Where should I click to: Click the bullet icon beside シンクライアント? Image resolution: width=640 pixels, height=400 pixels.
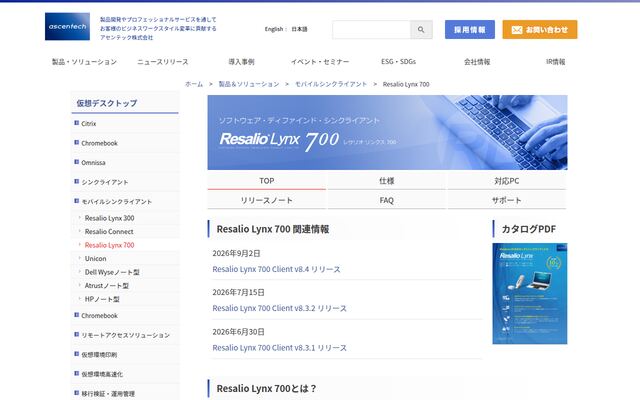click(x=76, y=182)
